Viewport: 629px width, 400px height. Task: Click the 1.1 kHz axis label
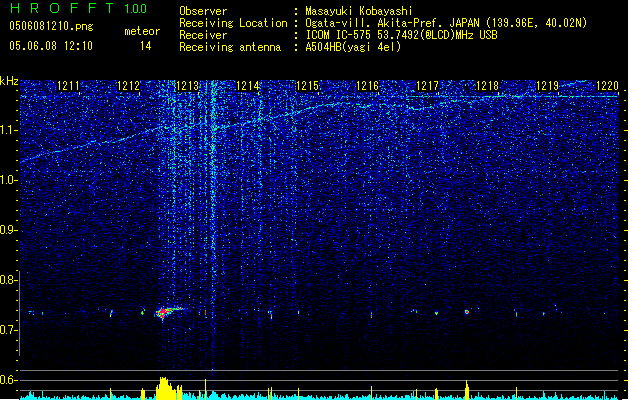8,130
